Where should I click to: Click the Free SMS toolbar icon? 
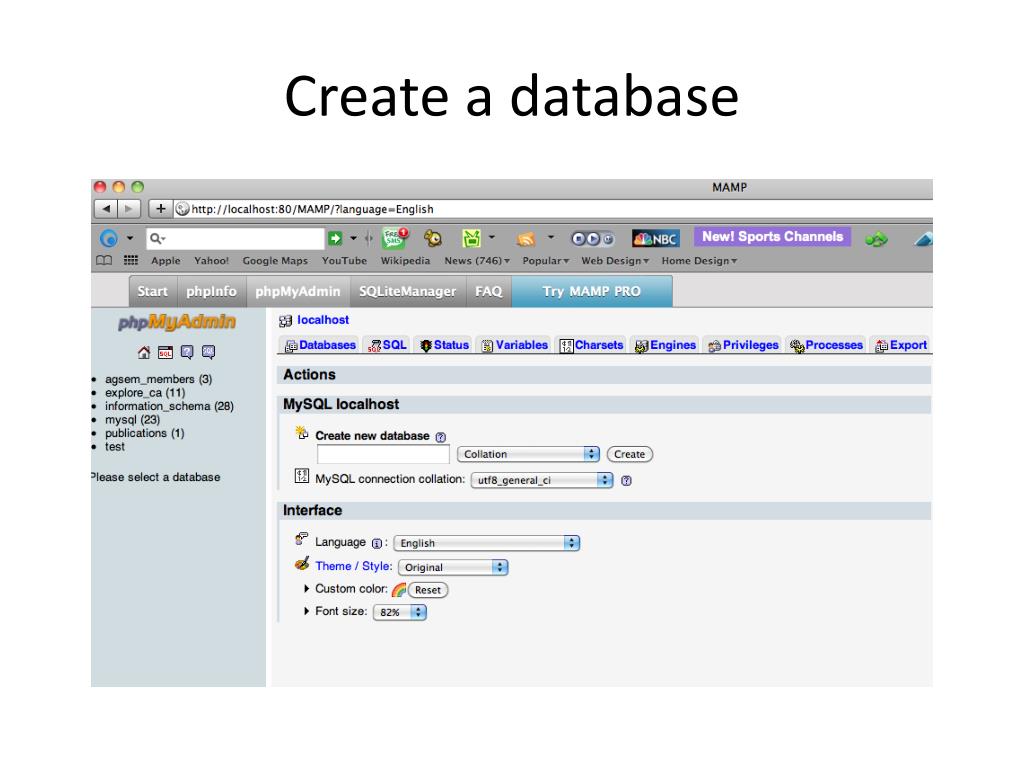pyautogui.click(x=394, y=238)
